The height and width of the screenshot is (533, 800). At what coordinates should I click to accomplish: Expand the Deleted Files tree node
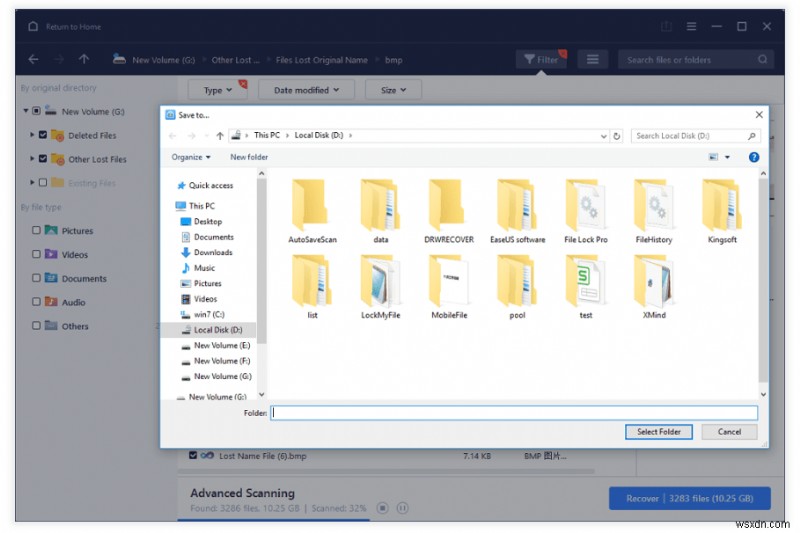[32, 135]
